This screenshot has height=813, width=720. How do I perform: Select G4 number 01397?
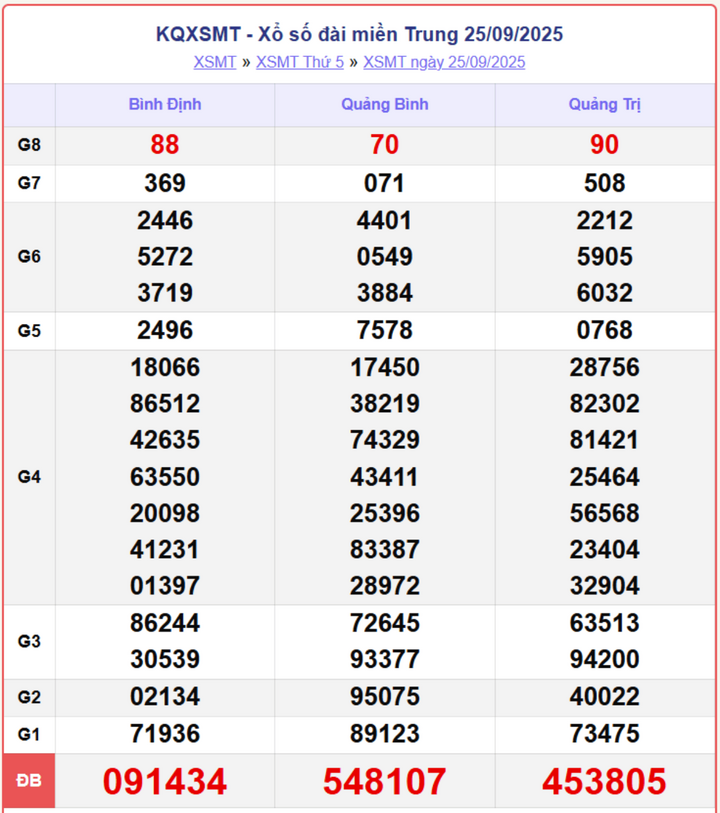click(165, 586)
